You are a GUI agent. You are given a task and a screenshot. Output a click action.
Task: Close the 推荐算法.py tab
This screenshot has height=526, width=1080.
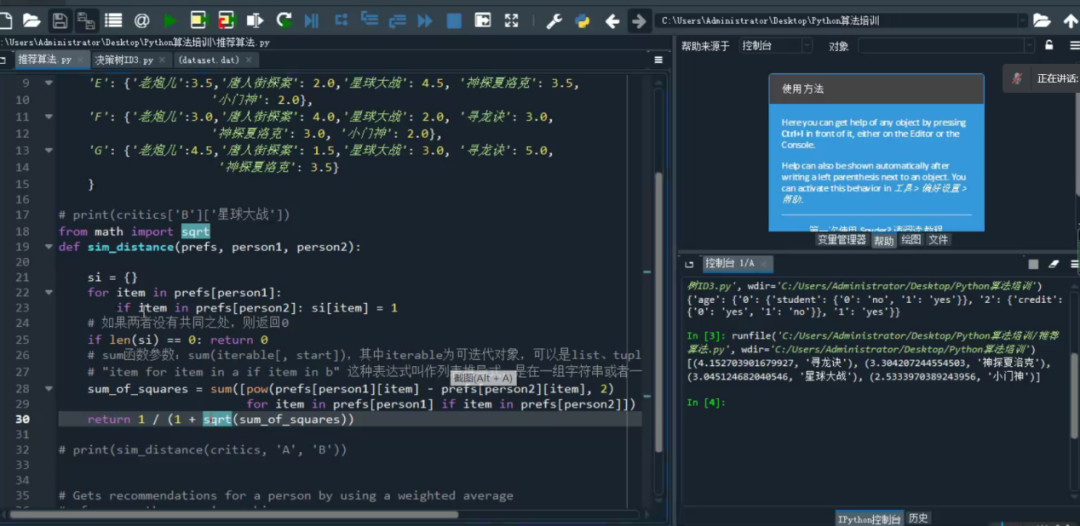pyautogui.click(x=80, y=60)
